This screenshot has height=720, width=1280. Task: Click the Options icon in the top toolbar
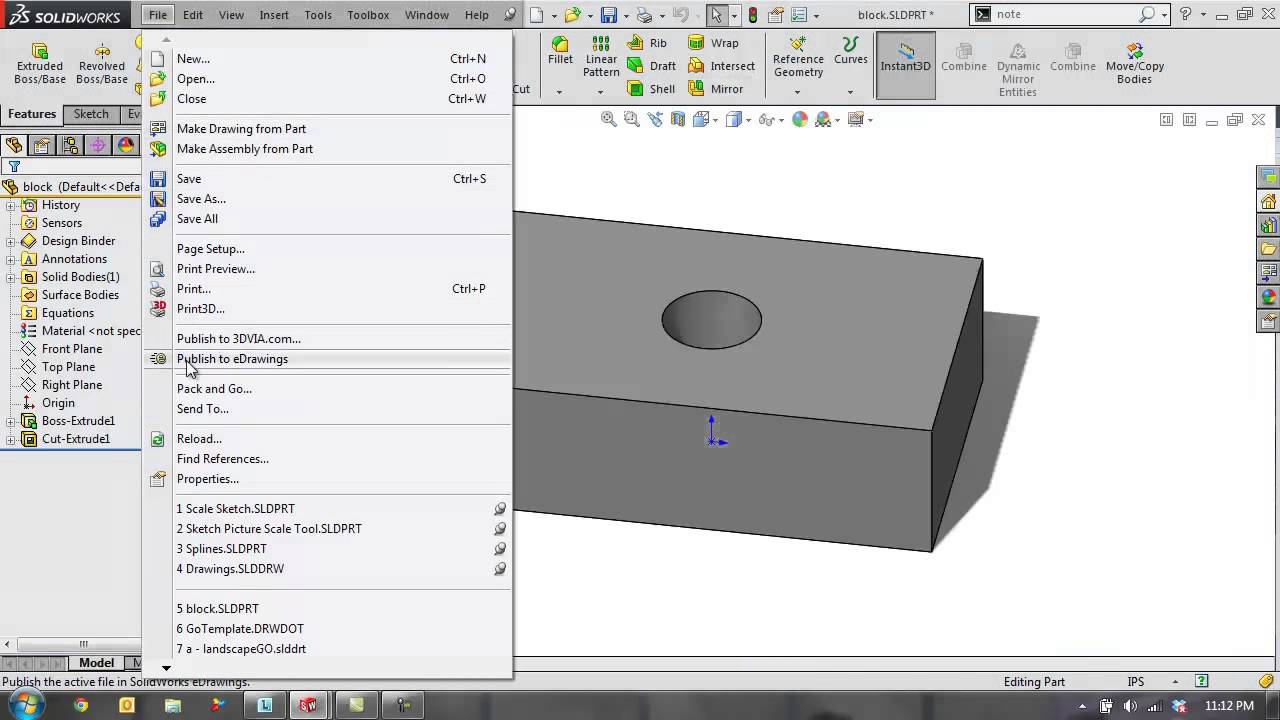[x=801, y=15]
